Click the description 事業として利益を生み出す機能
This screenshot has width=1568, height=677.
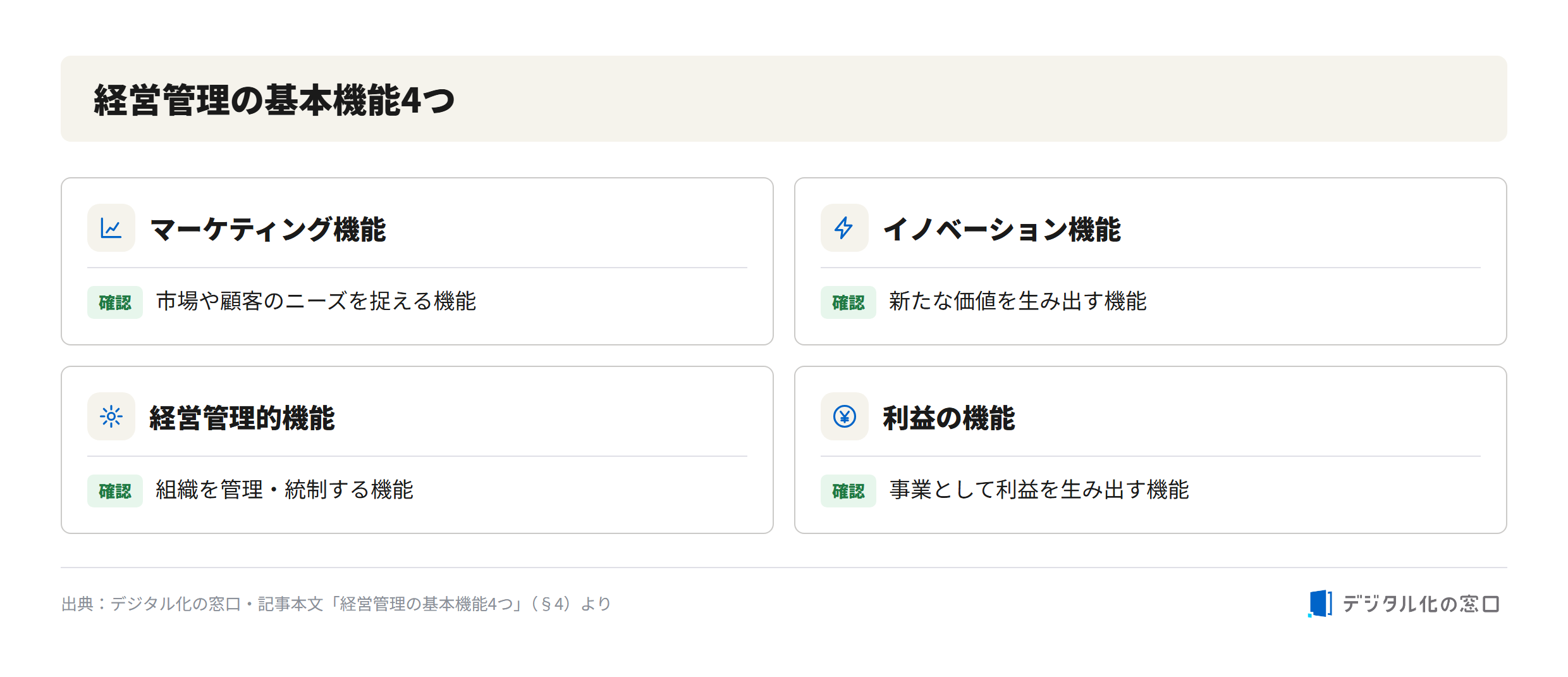tap(1039, 490)
